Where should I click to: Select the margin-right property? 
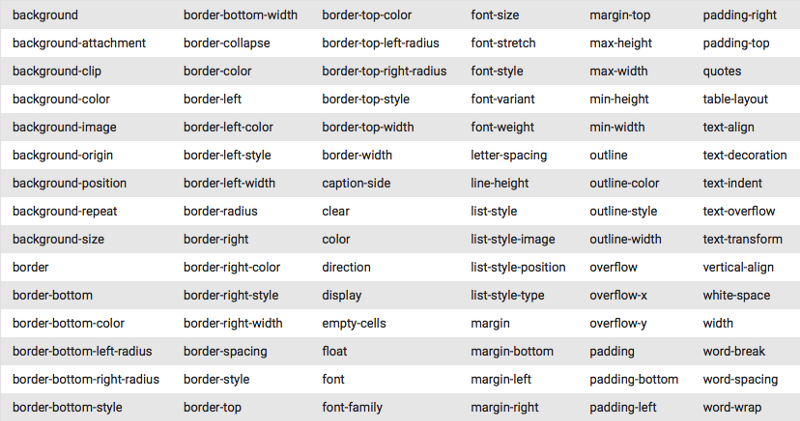point(505,408)
